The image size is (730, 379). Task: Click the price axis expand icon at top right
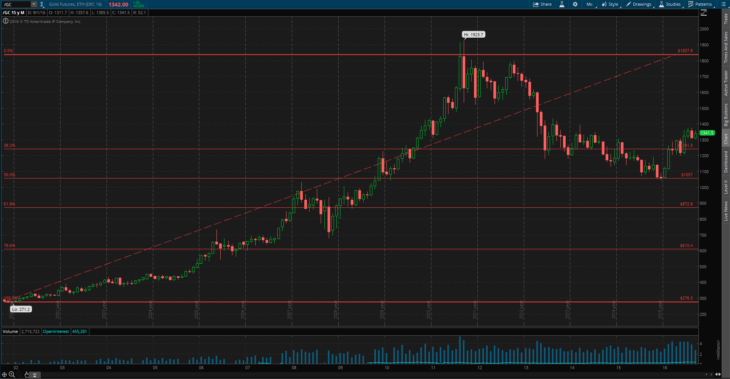(704, 13)
